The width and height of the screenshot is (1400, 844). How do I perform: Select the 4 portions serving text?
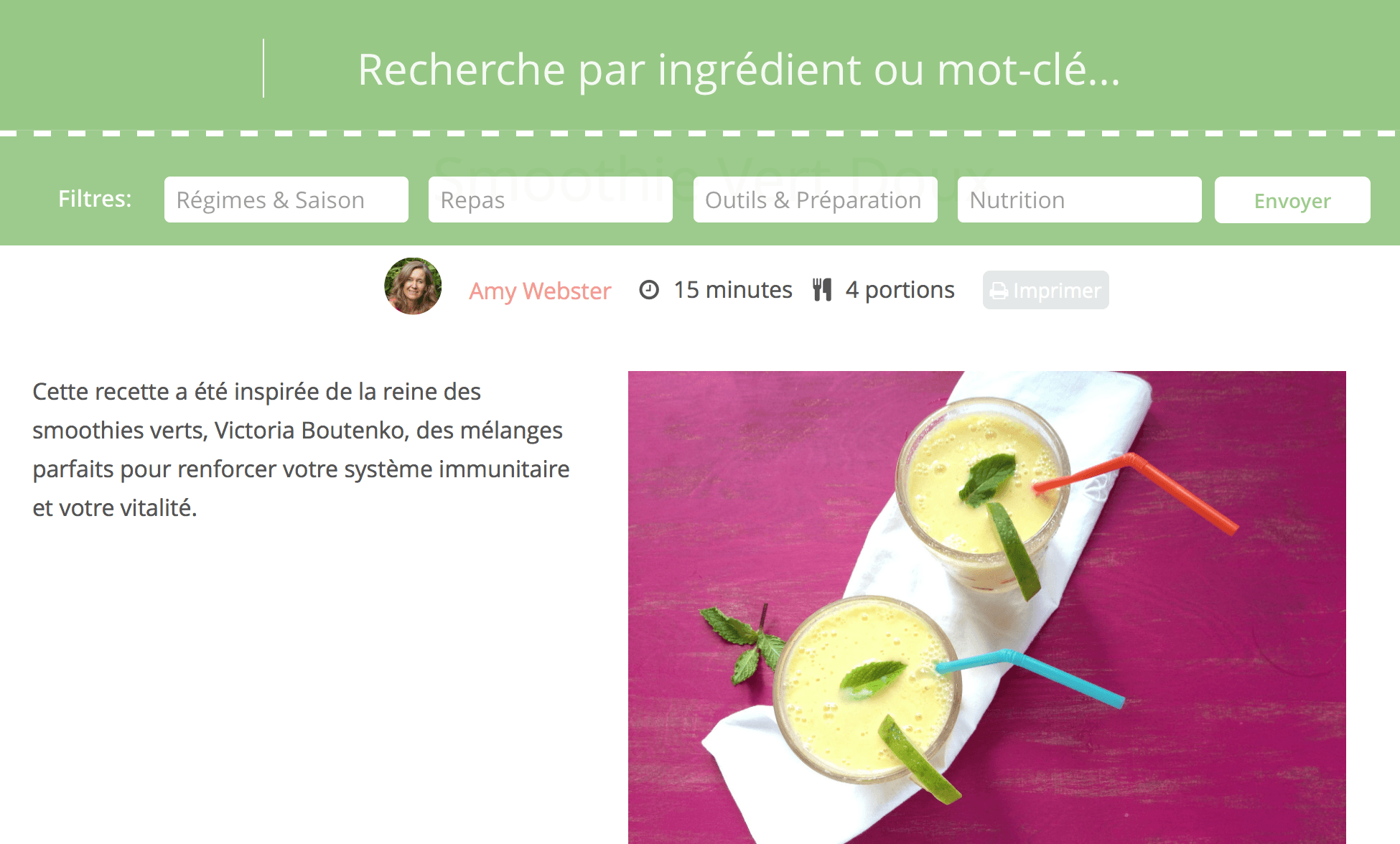(900, 290)
